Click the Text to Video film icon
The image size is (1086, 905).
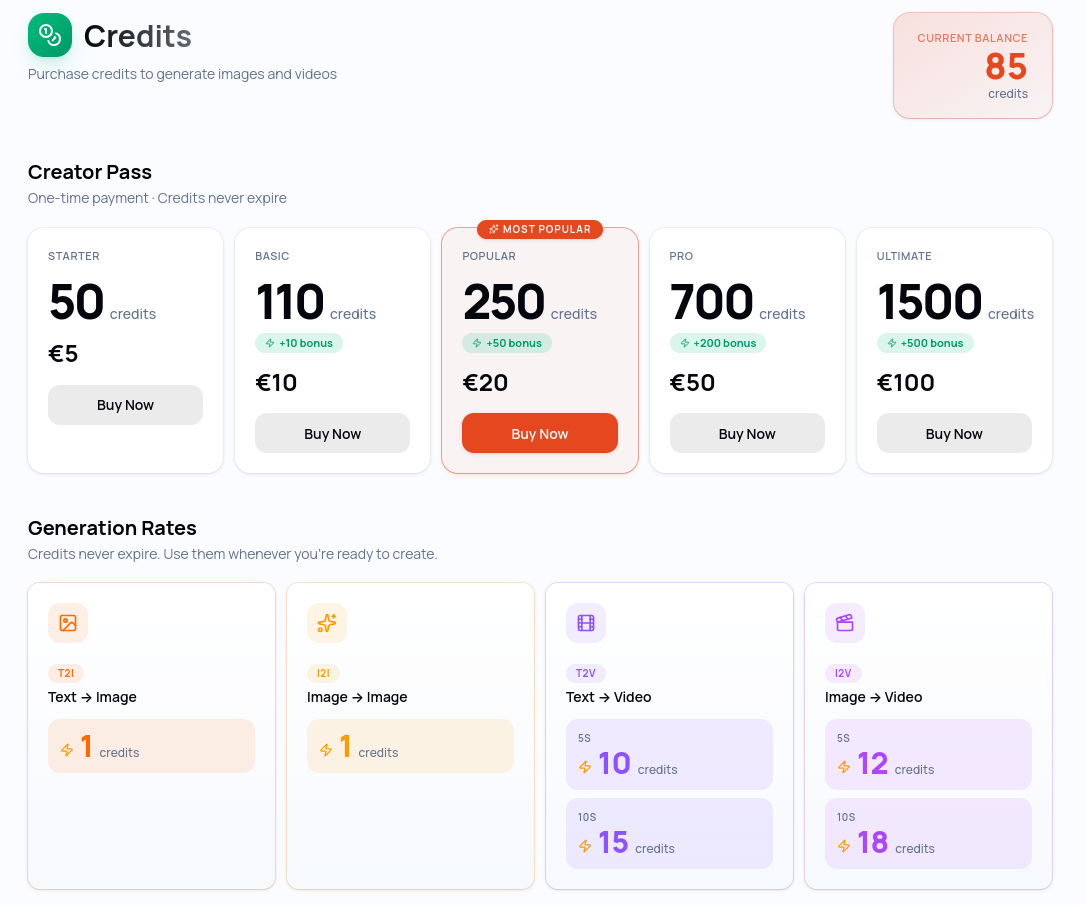coord(586,623)
